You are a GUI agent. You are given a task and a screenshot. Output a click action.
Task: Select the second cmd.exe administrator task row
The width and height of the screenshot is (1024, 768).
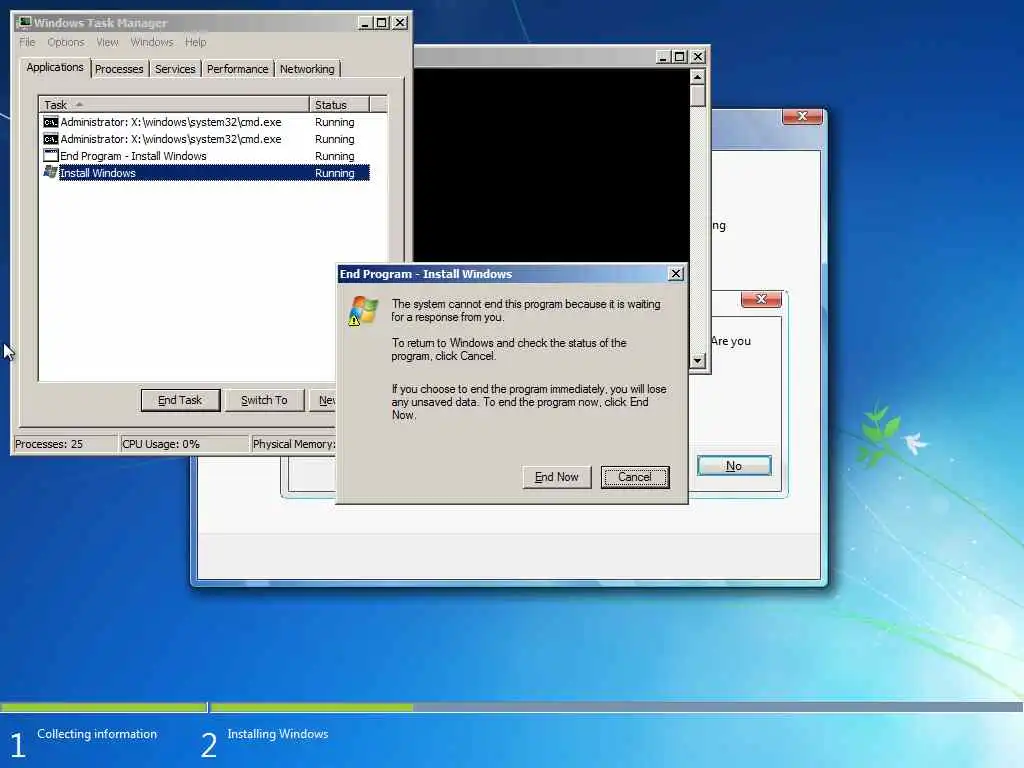point(206,139)
